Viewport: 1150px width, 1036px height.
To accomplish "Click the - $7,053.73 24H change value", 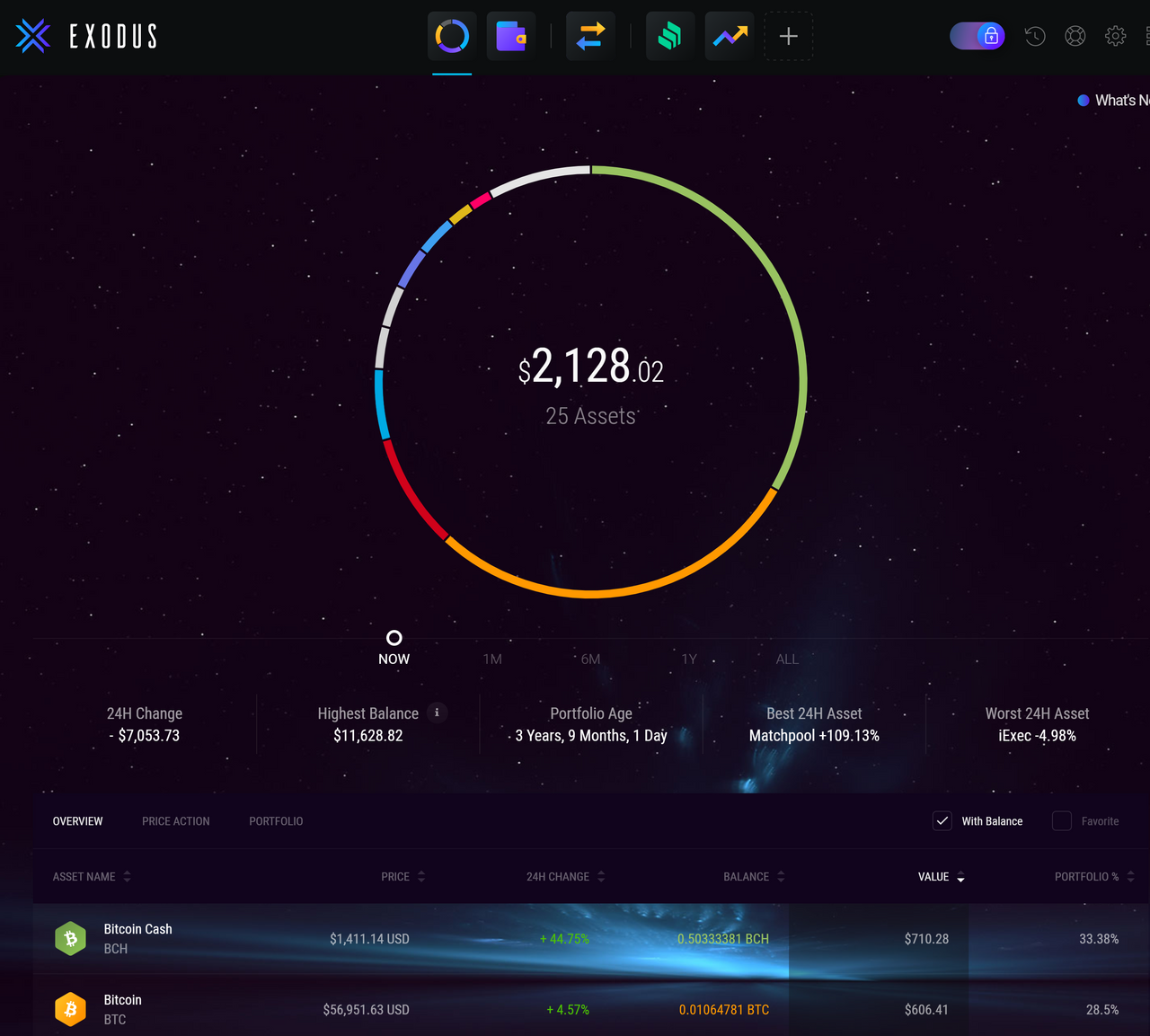I will click(144, 736).
